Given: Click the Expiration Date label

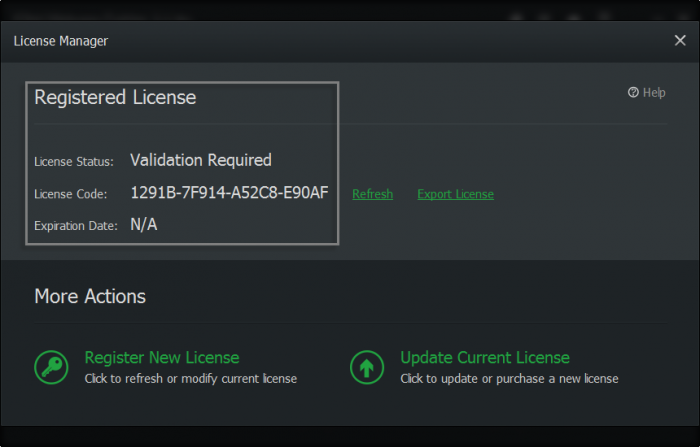Looking at the screenshot, I should (x=76, y=226).
